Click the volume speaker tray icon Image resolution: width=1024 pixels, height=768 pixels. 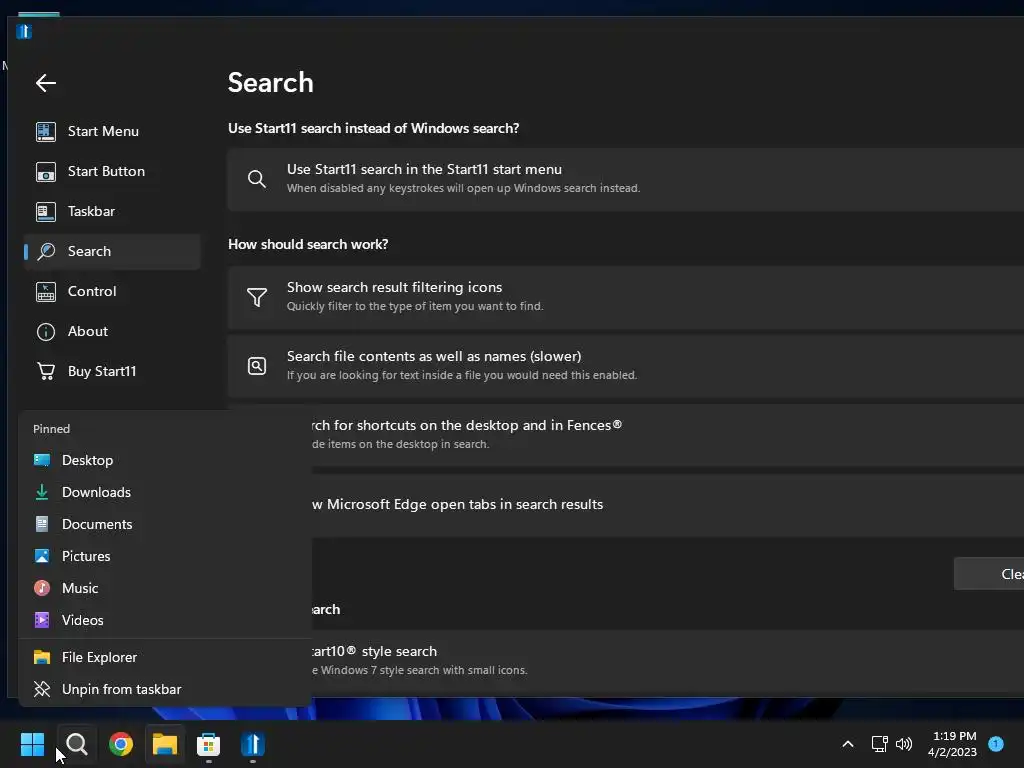tap(904, 744)
